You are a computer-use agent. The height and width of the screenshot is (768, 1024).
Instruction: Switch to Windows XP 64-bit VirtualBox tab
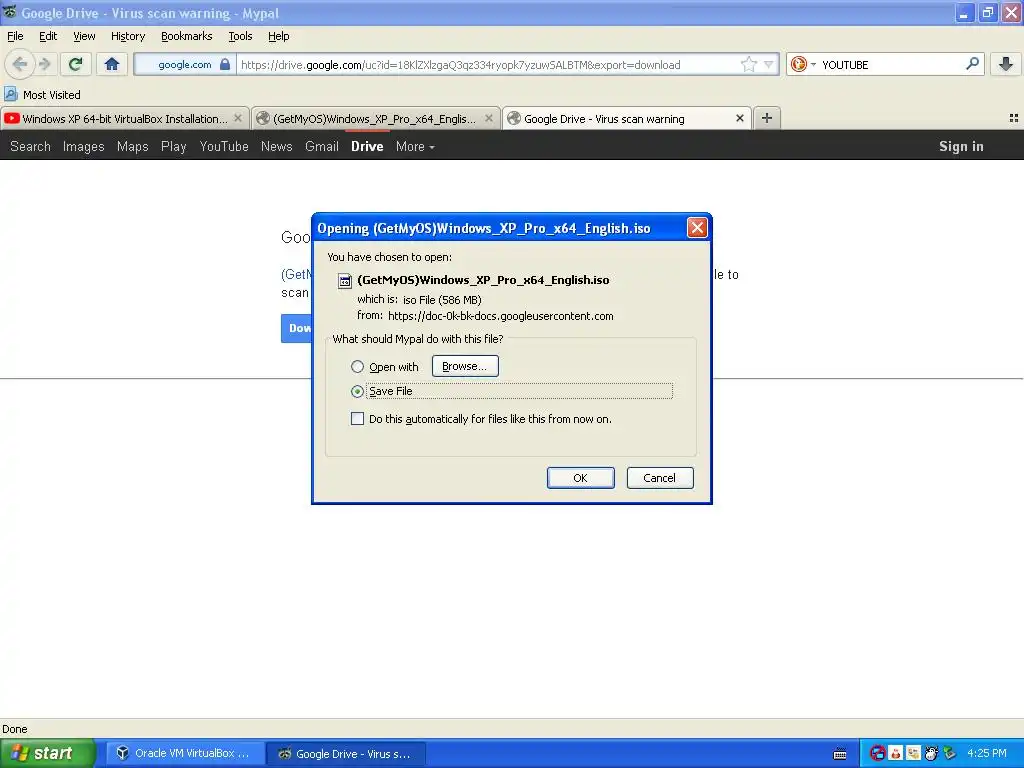point(125,118)
